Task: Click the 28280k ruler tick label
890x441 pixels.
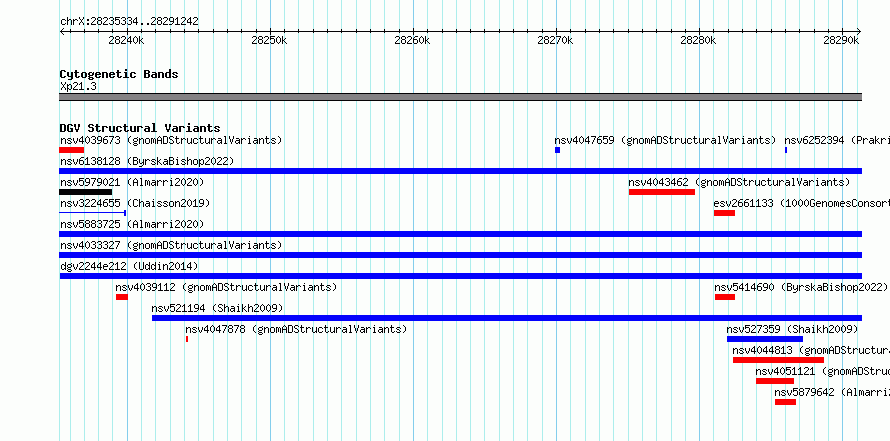Action: point(698,40)
